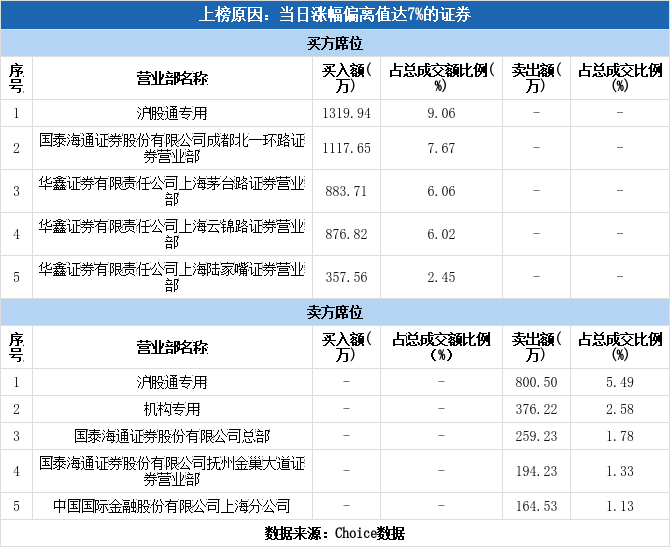670x547 pixels.
Task: Select the 买方席位 section header
Action: (x=335, y=43)
